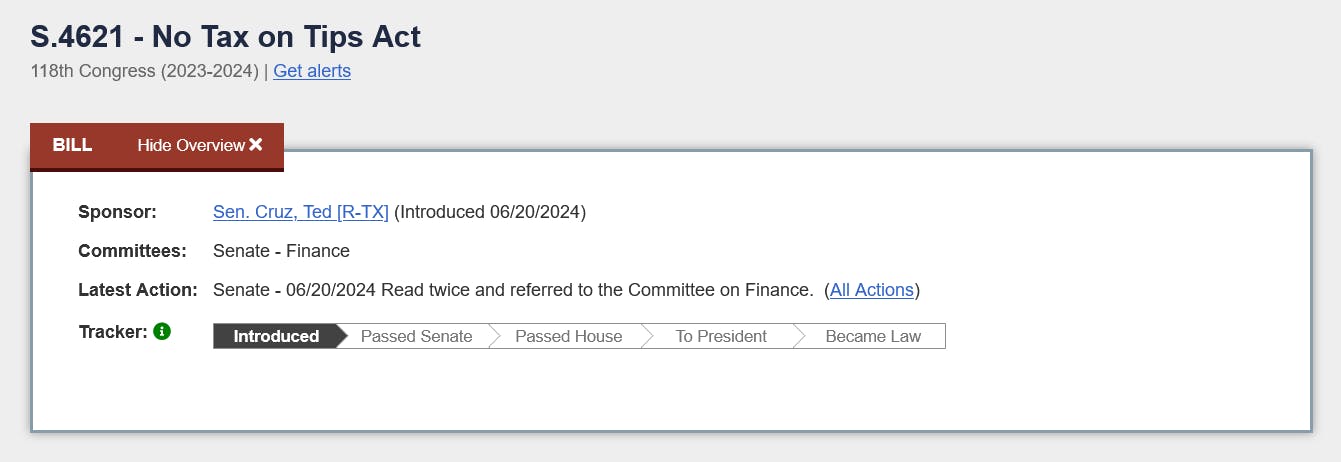
Task: Click the Sponsor label
Action: (117, 212)
